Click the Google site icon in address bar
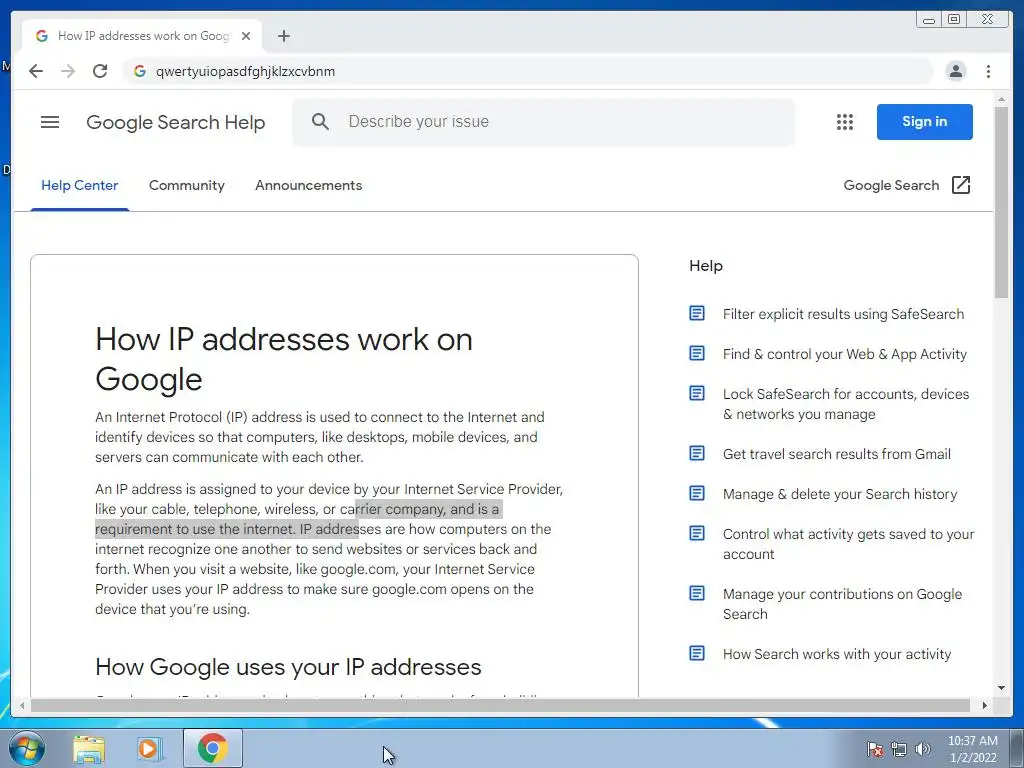Image resolution: width=1024 pixels, height=768 pixels. coord(140,71)
